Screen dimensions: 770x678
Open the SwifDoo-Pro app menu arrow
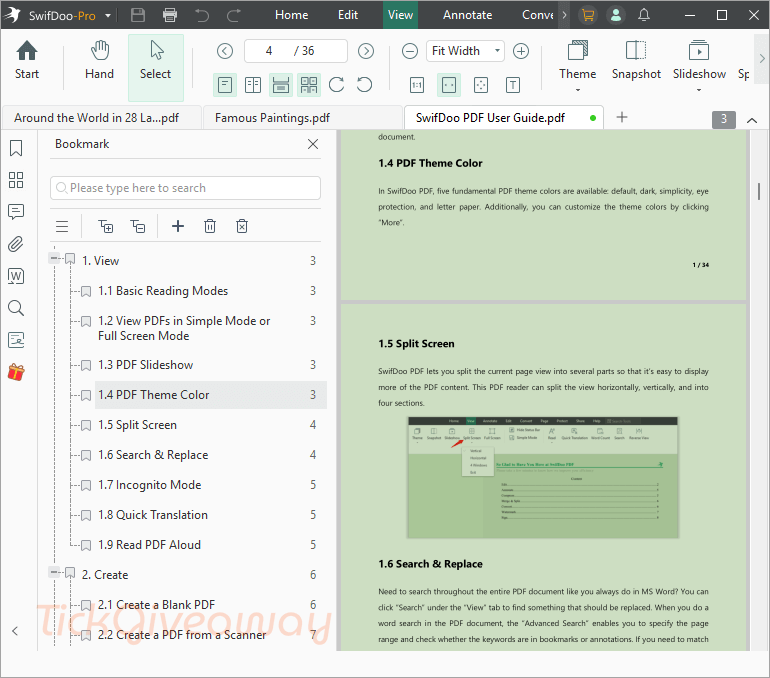tap(108, 16)
